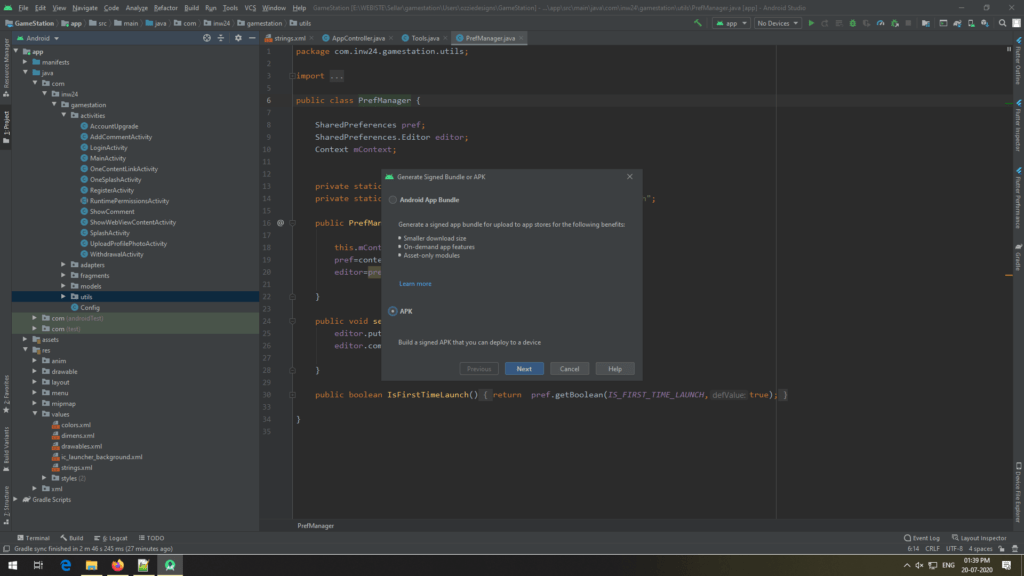Select the APK radio option
The height and width of the screenshot is (576, 1024).
[392, 312]
